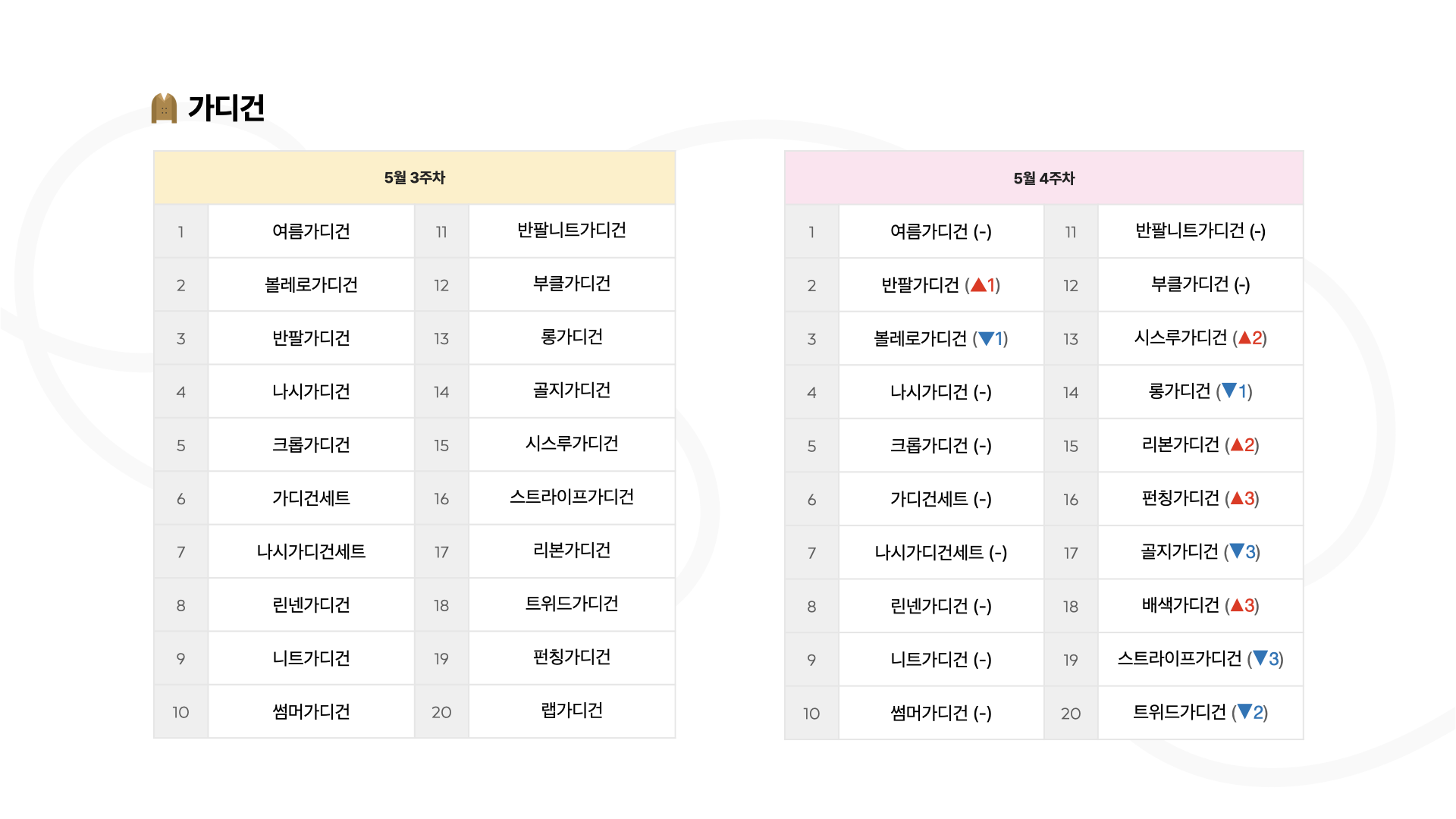
Task: Click the red up arrow beside 펀칭가디건
Action: (x=1237, y=498)
